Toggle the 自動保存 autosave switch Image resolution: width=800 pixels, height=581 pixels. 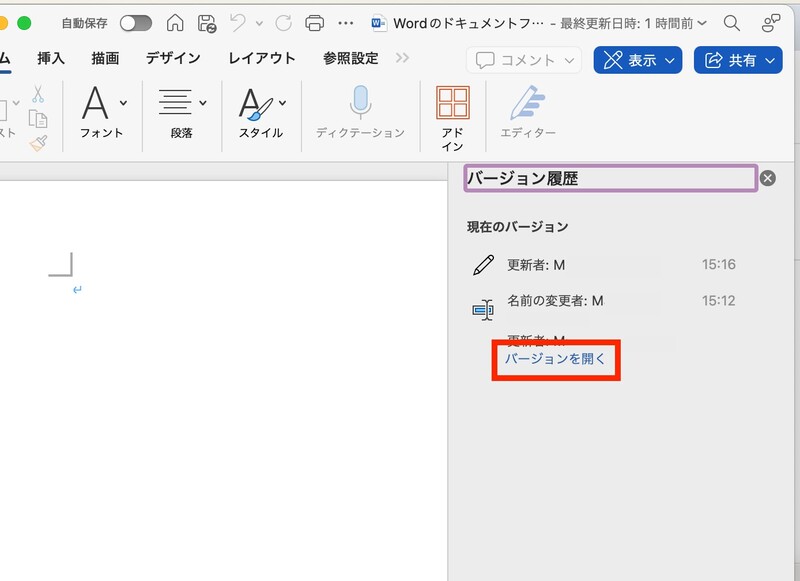[135, 23]
